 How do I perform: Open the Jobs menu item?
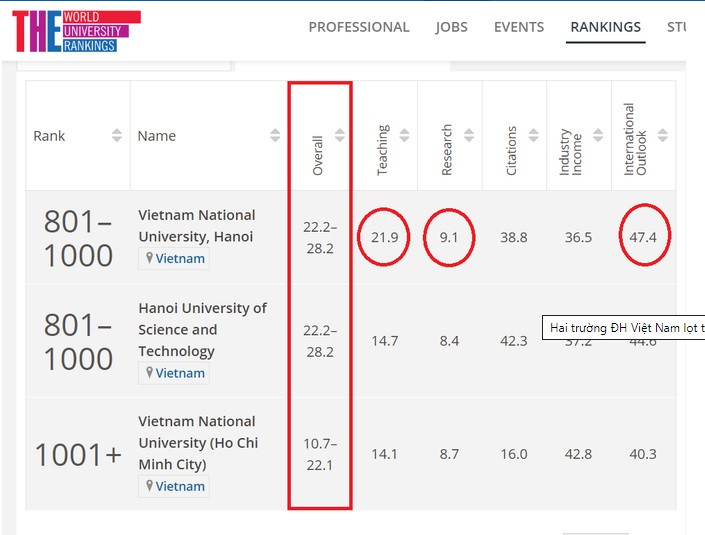[x=451, y=27]
